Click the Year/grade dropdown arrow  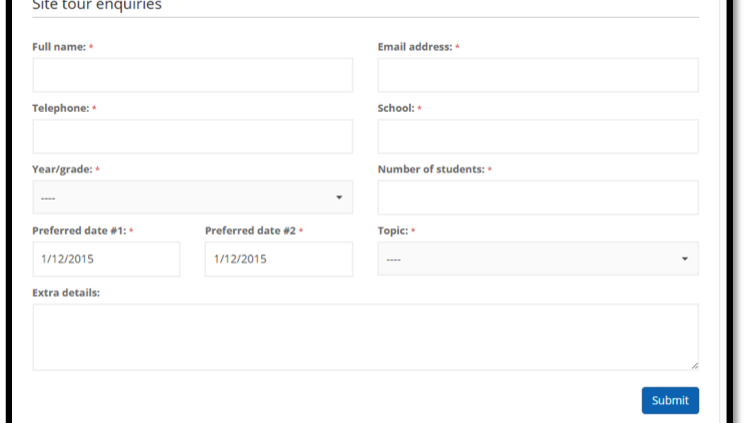pyautogui.click(x=339, y=197)
